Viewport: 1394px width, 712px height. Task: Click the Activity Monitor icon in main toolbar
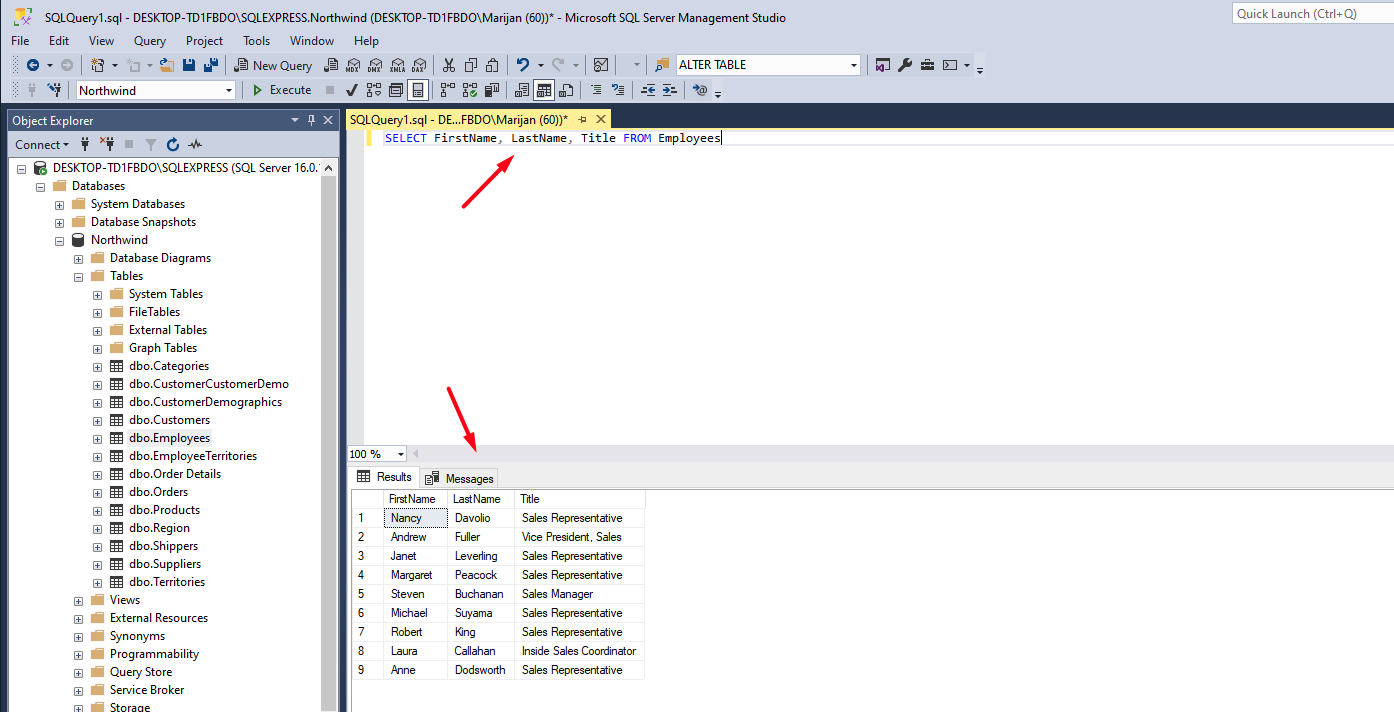(x=599, y=65)
